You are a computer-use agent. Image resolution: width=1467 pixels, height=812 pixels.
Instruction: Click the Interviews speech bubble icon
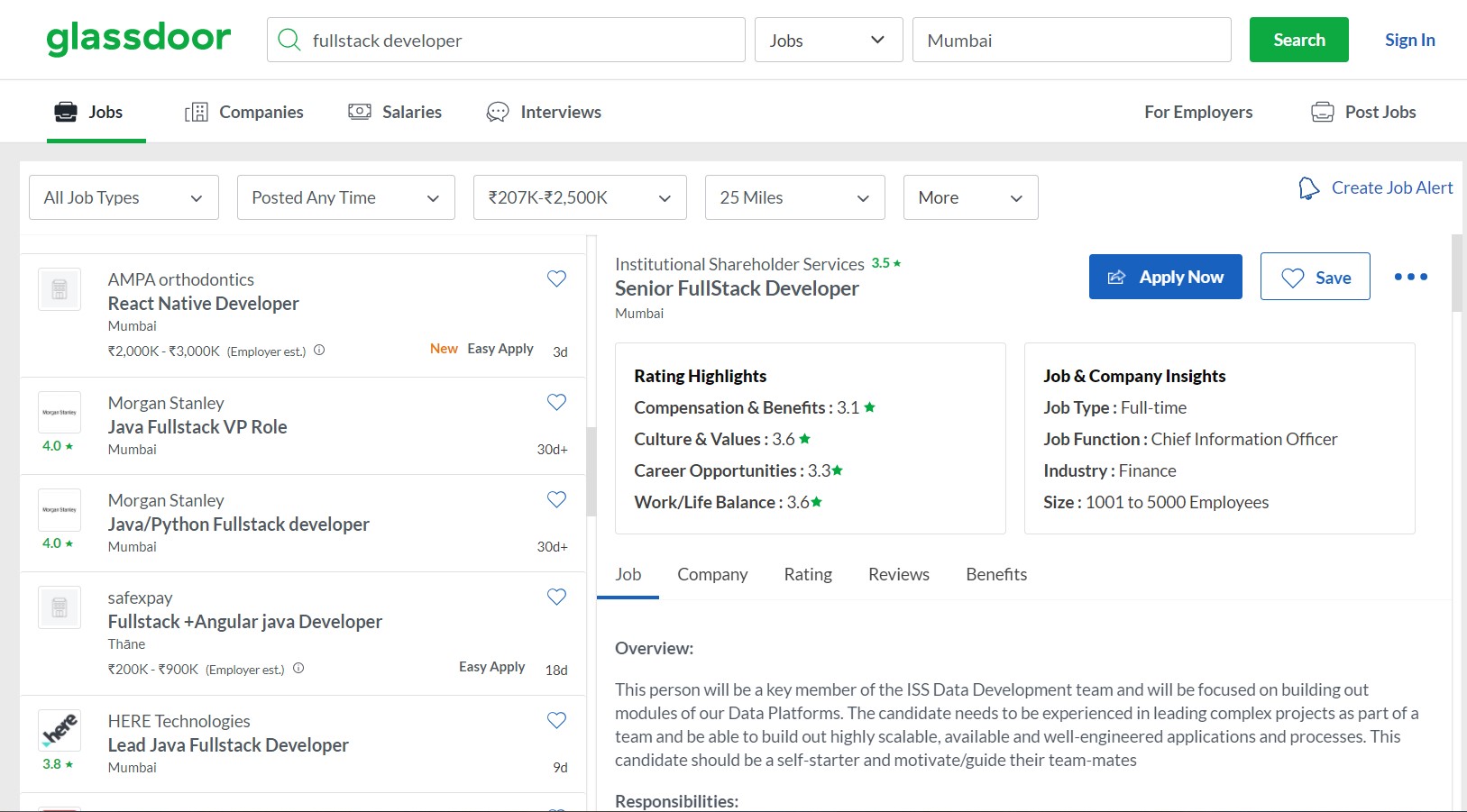(x=498, y=112)
